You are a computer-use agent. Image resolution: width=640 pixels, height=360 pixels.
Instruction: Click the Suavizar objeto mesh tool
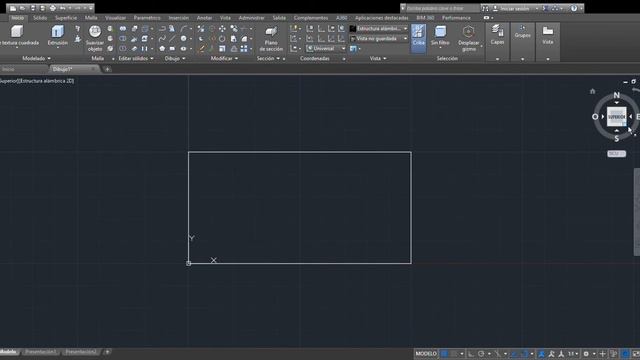pyautogui.click(x=95, y=38)
